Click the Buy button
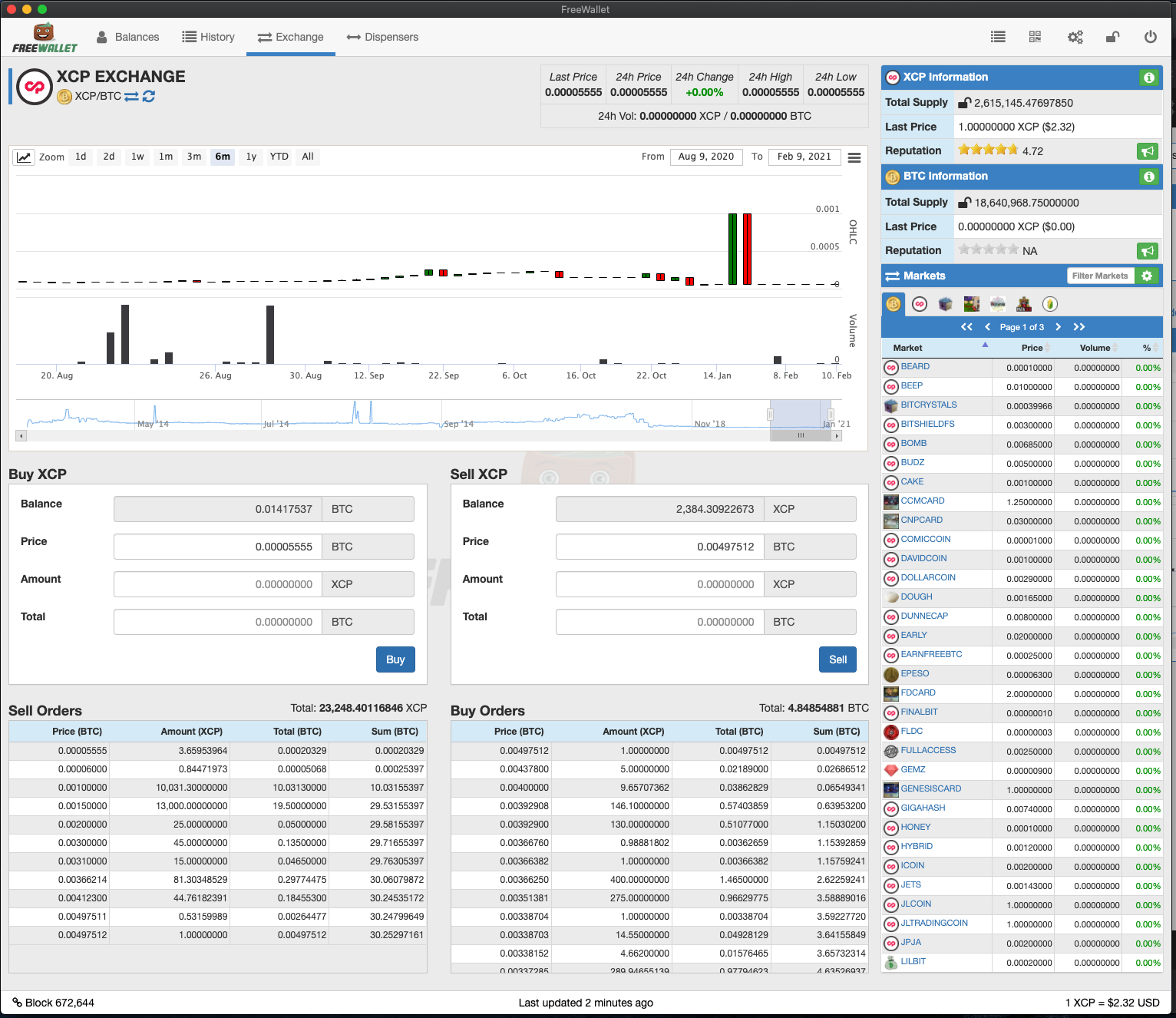This screenshot has width=1176, height=1018. pyautogui.click(x=395, y=659)
